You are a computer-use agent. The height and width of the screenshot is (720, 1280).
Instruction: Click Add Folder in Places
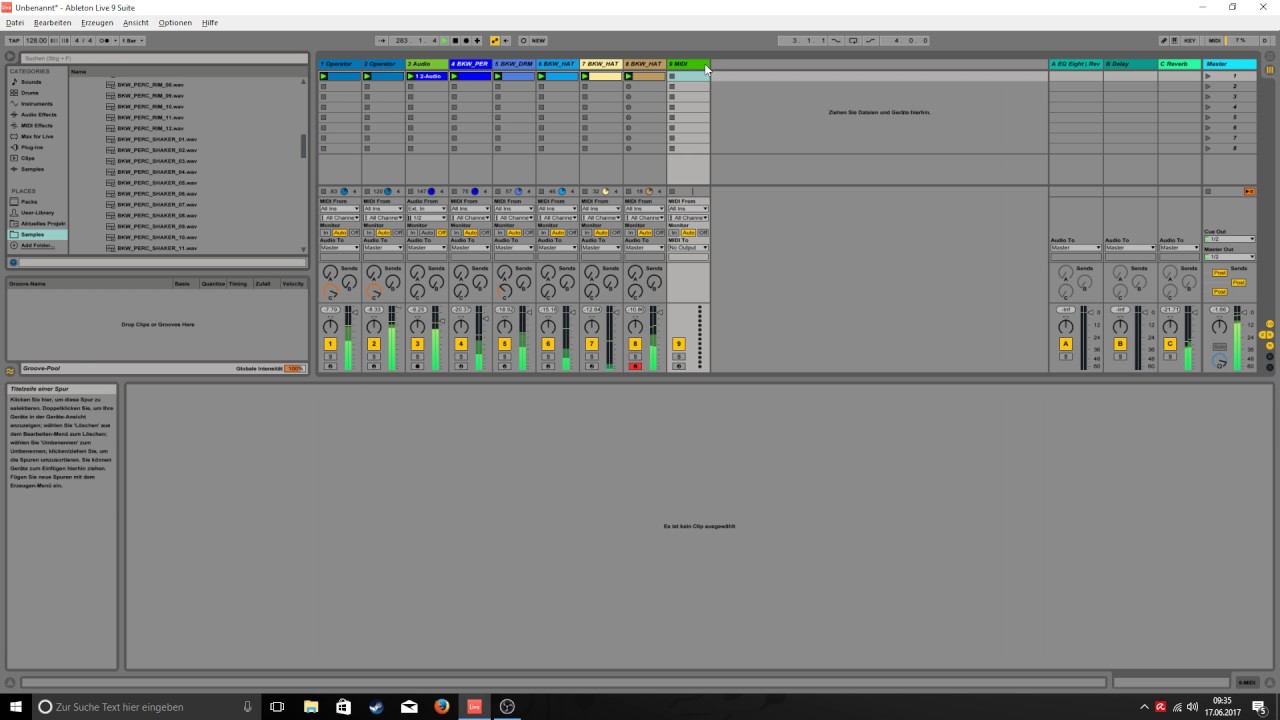click(x=36, y=245)
